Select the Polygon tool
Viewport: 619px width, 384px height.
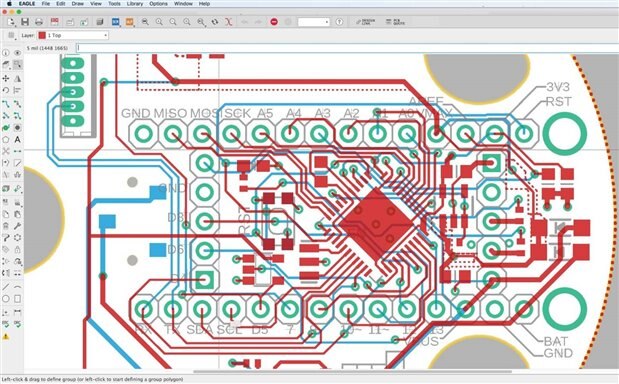coord(6,140)
